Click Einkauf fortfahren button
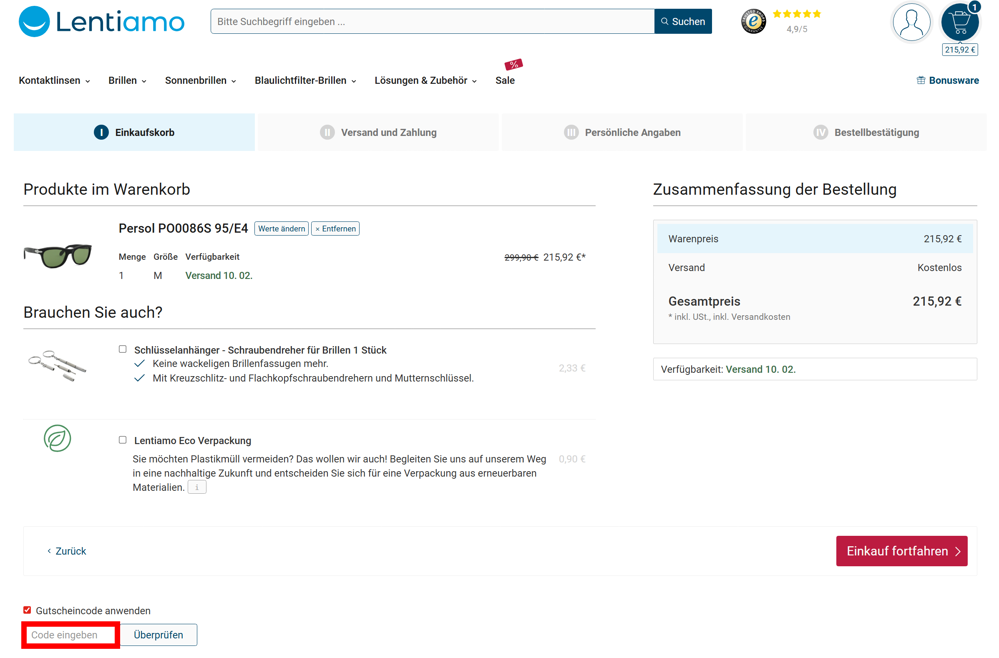The height and width of the screenshot is (658, 999). point(902,551)
